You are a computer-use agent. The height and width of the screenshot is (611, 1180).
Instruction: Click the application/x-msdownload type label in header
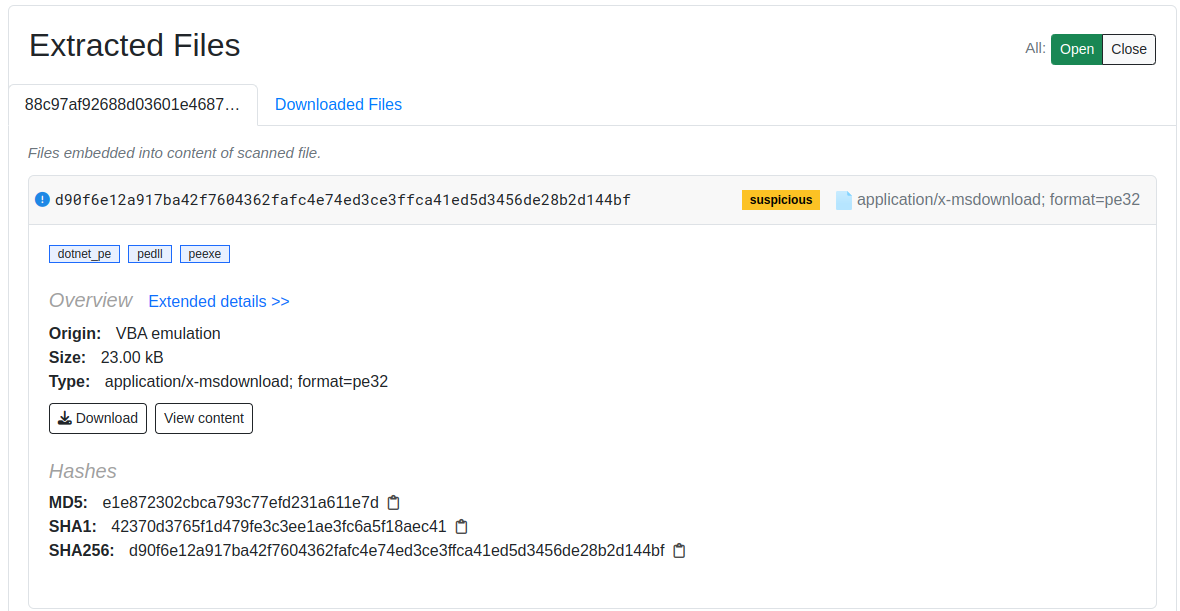(998, 199)
